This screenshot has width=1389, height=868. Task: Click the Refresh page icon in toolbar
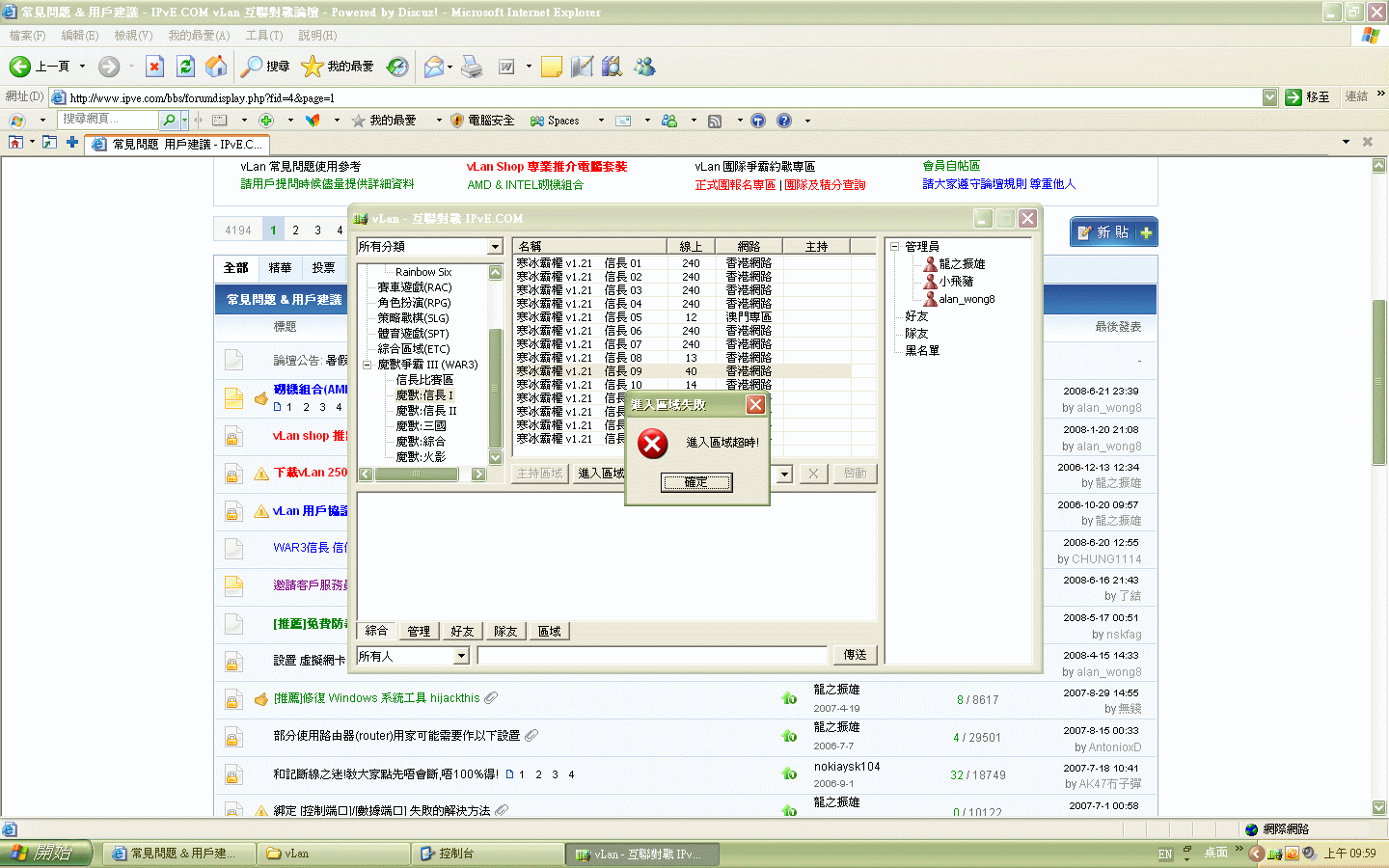185,66
